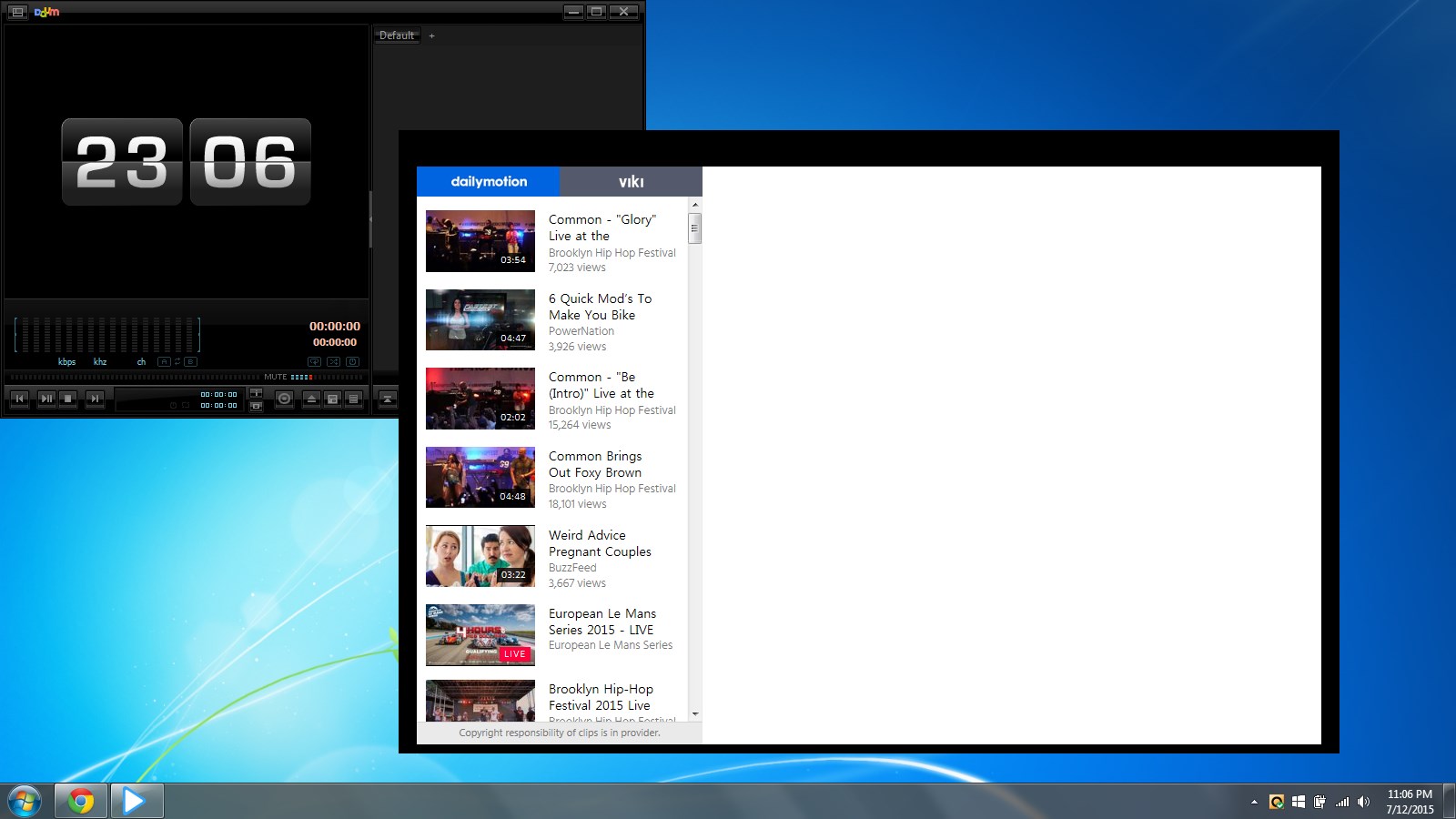
Task: Toggle shuffle playback mode
Action: [x=333, y=362]
